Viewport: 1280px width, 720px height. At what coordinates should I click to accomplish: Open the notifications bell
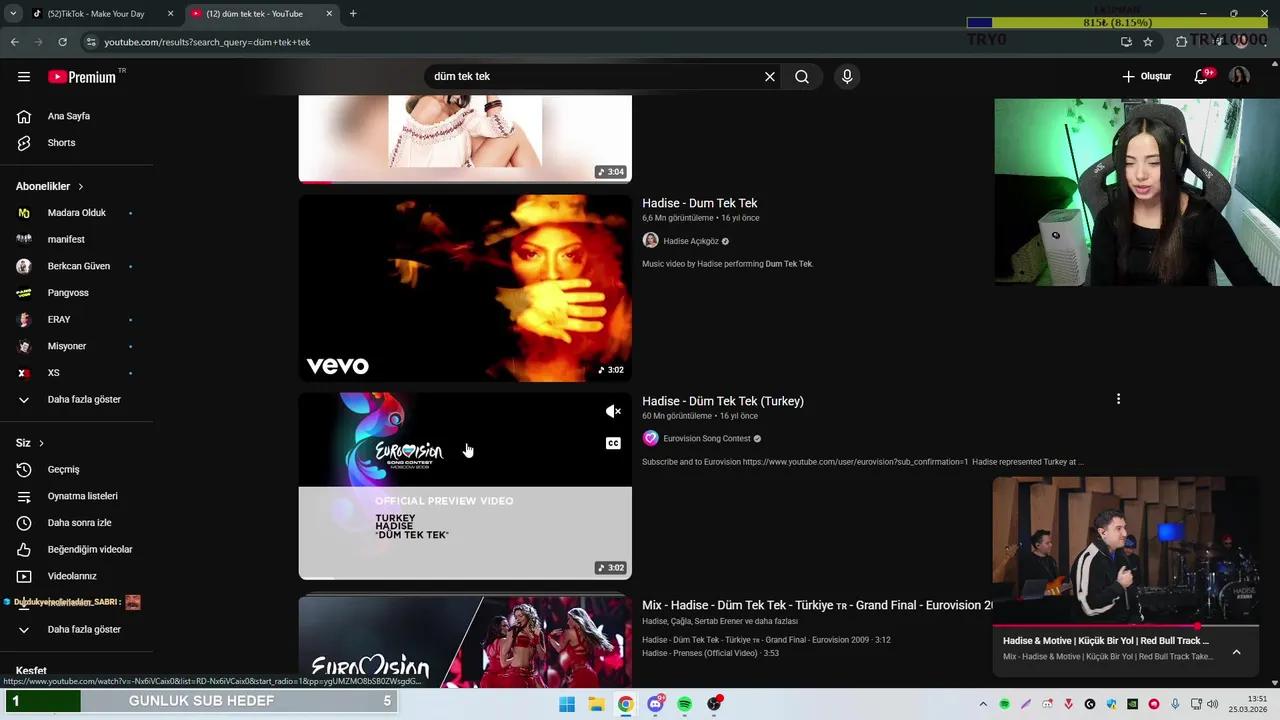click(1202, 76)
